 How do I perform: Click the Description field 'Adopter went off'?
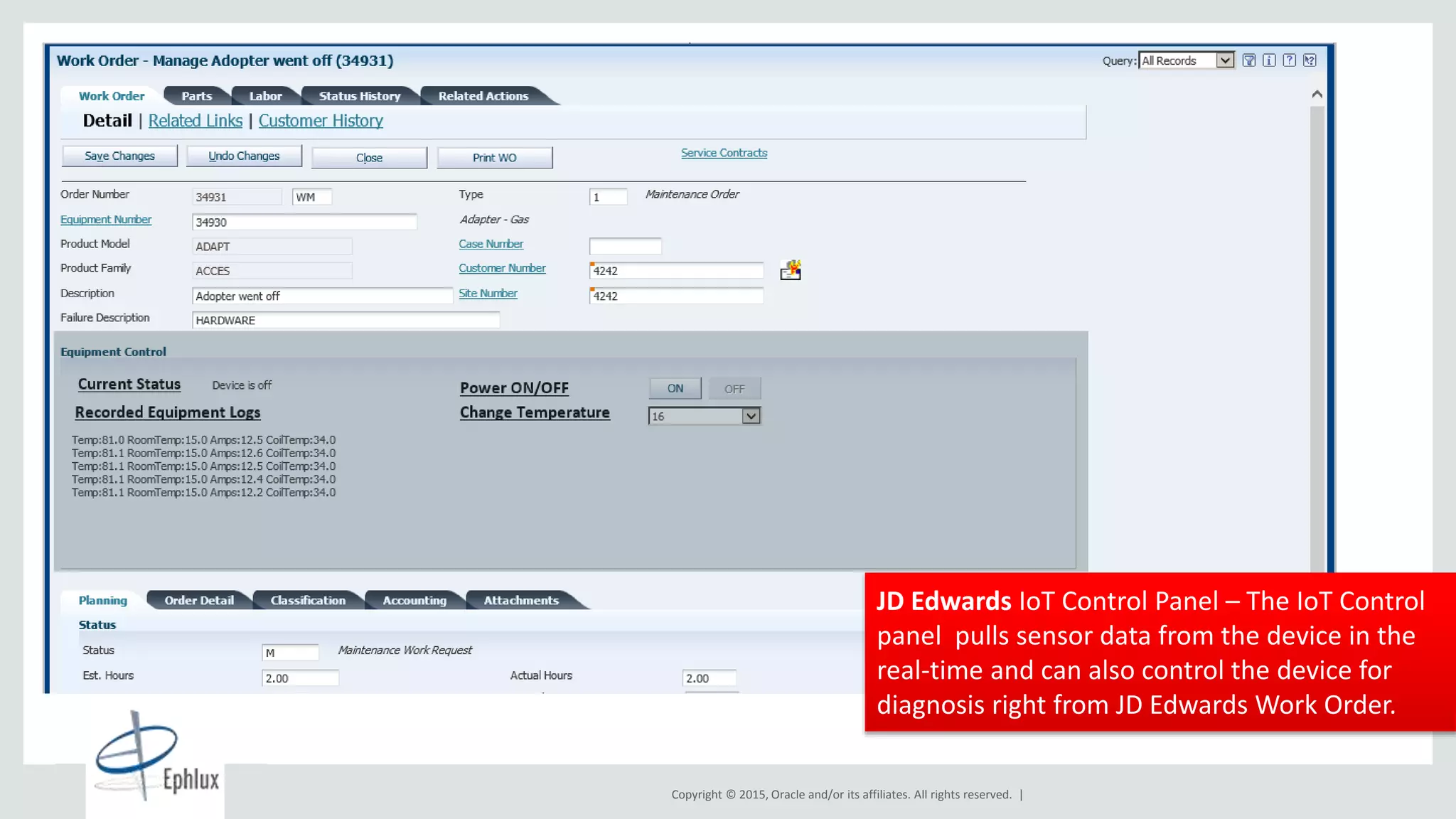tap(322, 296)
